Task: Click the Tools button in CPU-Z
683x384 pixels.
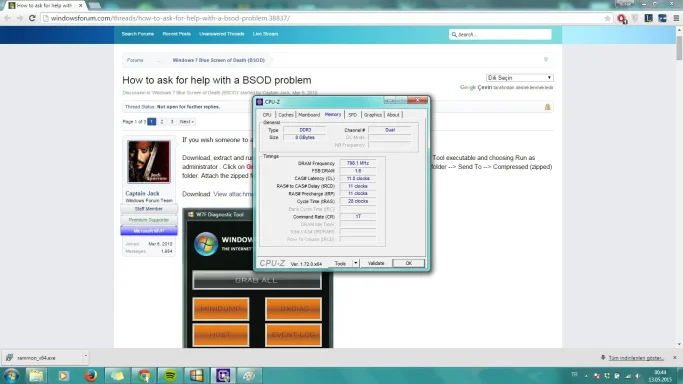Action: coord(340,263)
